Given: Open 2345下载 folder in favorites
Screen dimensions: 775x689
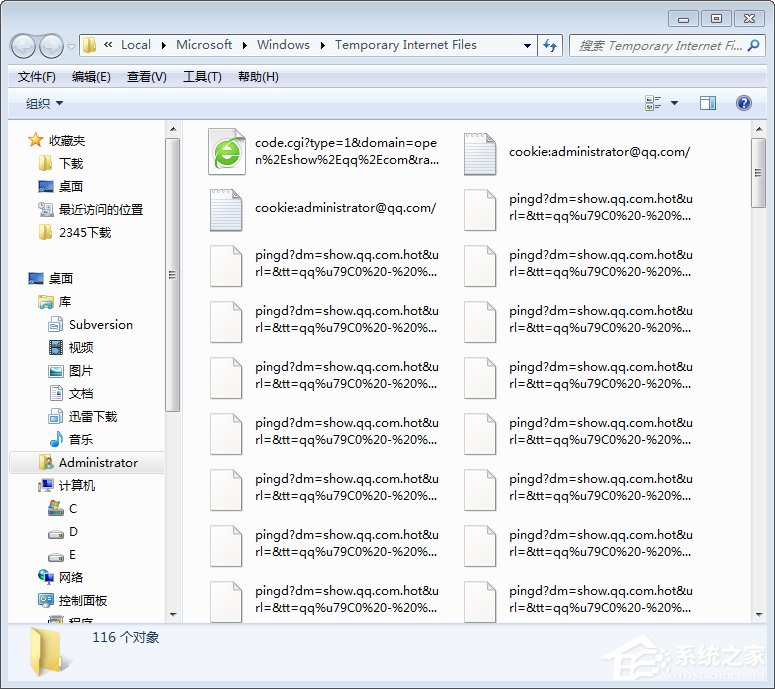Looking at the screenshot, I should pos(75,232).
